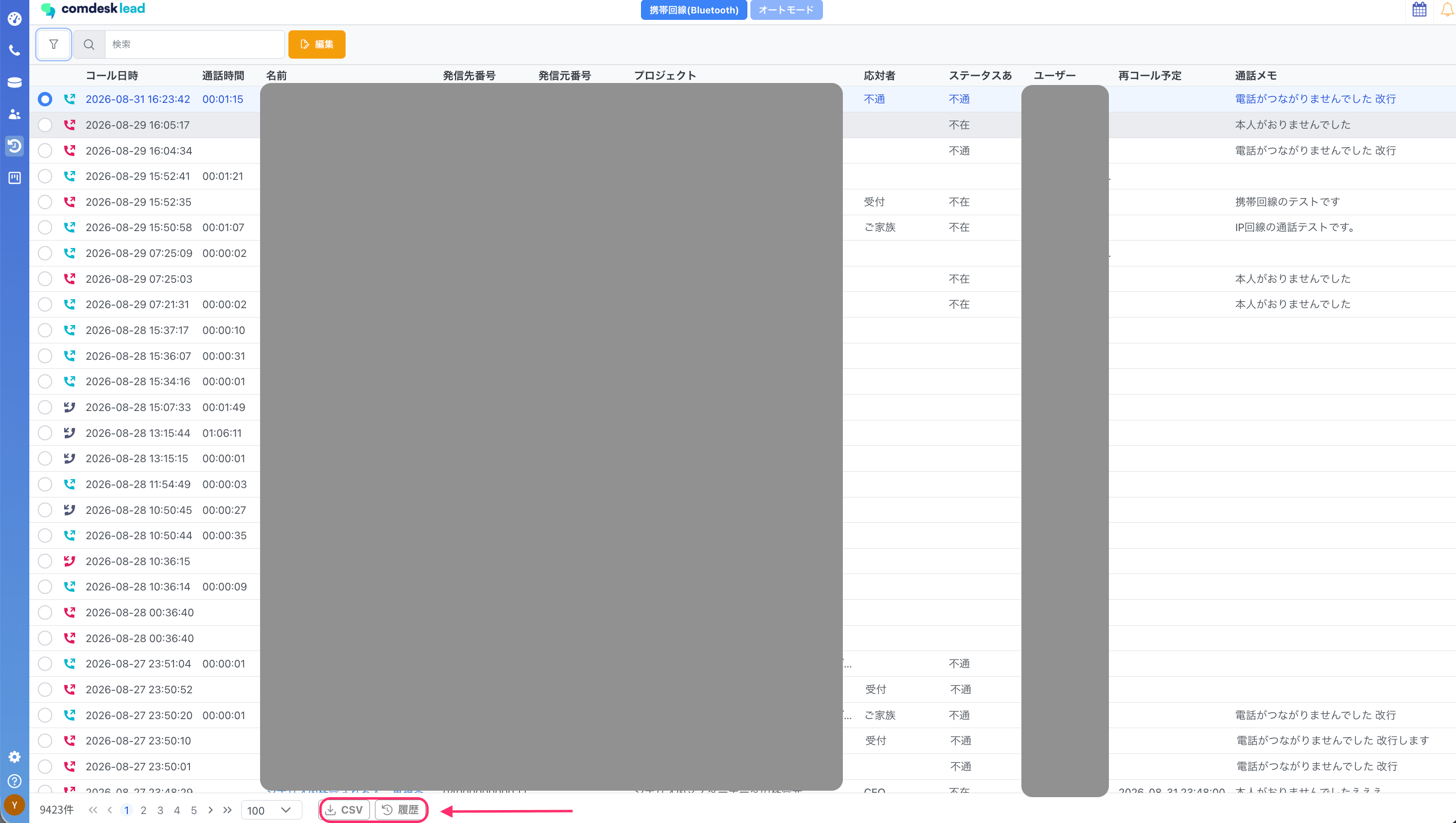Click the comdesk lead logo
The height and width of the screenshot is (823, 1456).
(x=93, y=9)
